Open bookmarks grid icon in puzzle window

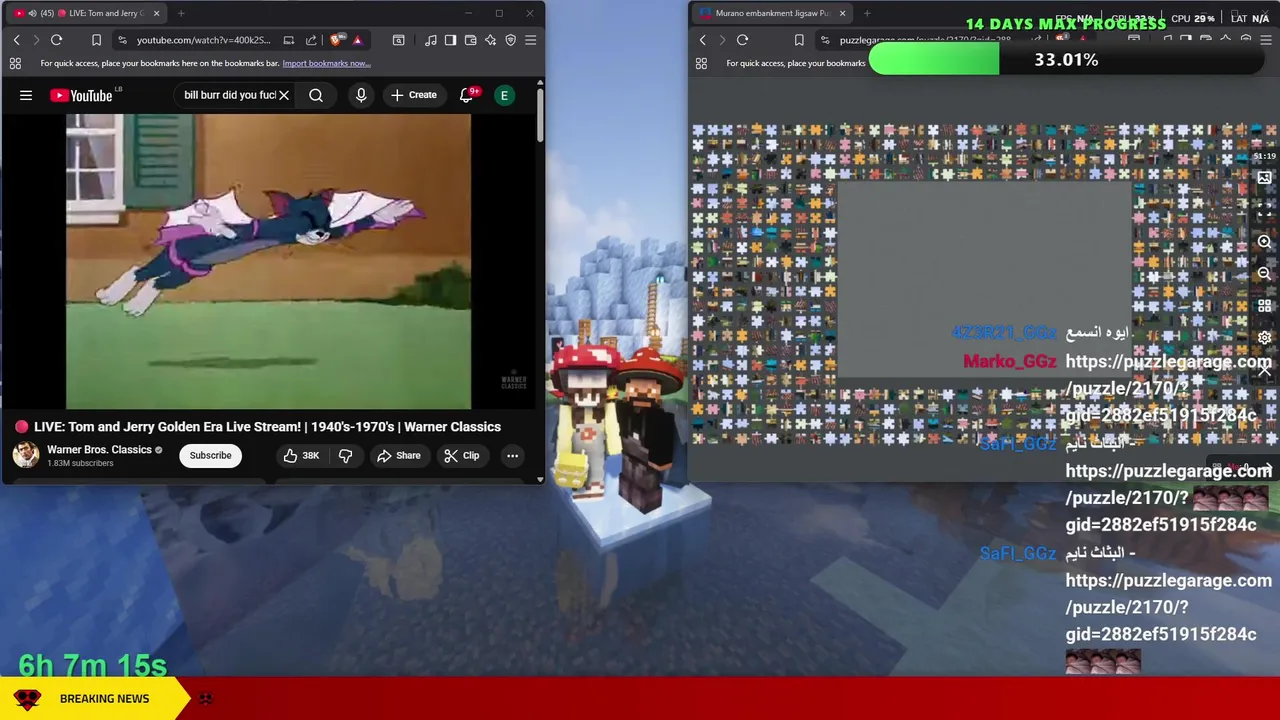[701, 63]
